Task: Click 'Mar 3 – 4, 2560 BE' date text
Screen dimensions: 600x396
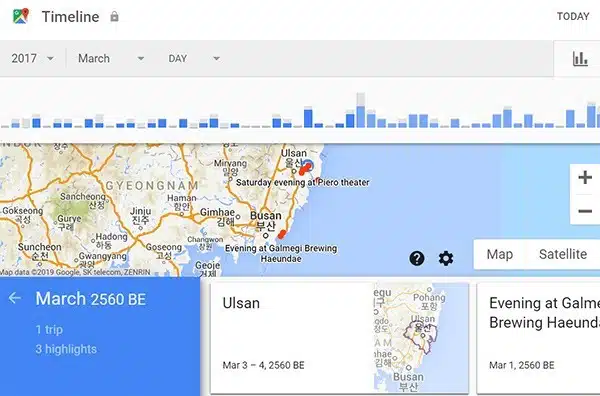Action: coord(263,365)
